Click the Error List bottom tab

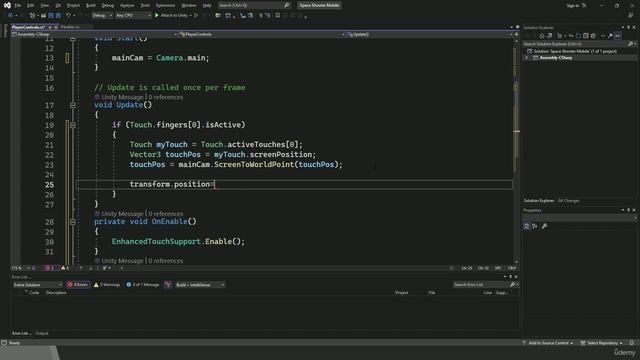[21, 333]
